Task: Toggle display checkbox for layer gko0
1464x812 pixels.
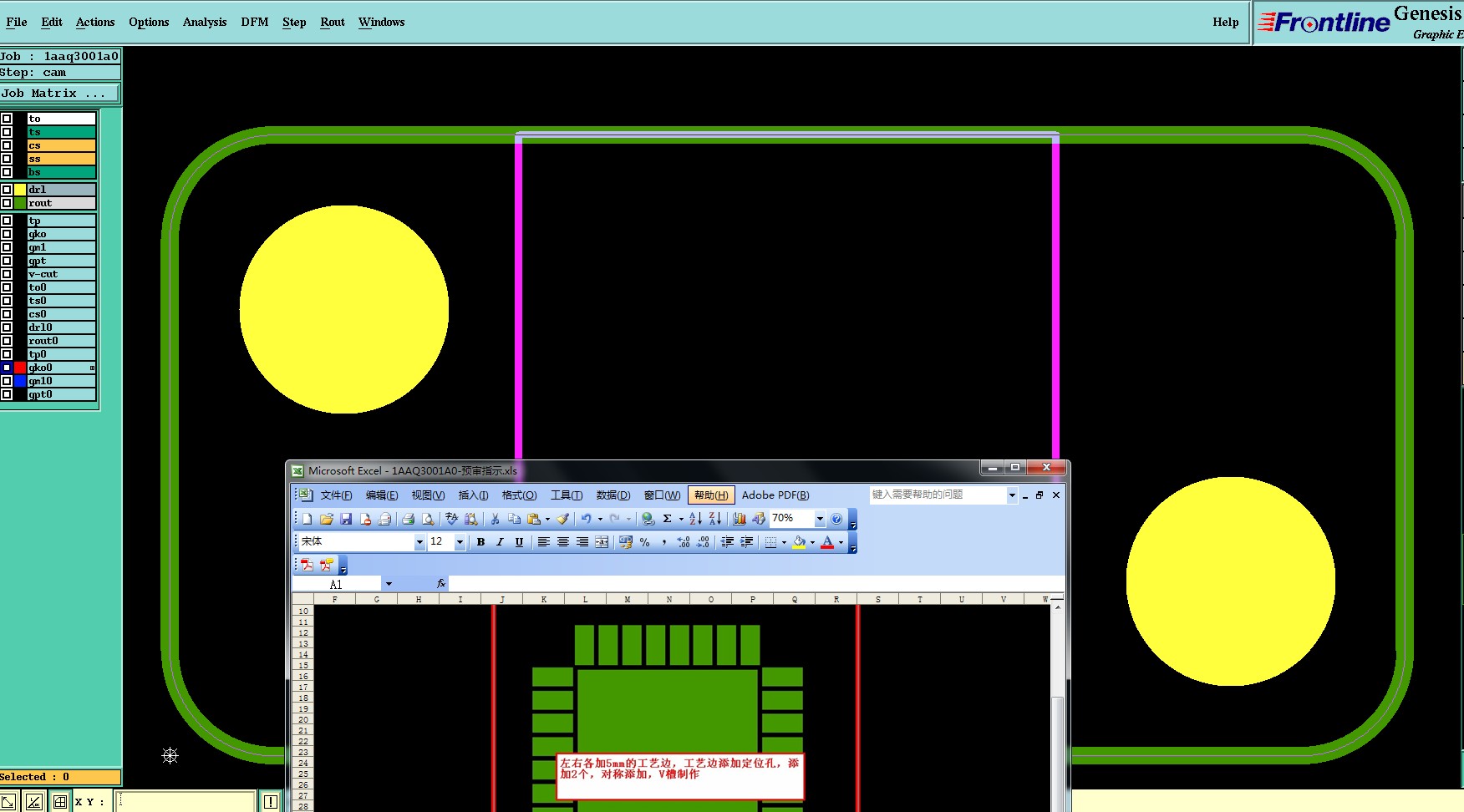Action: point(7,368)
